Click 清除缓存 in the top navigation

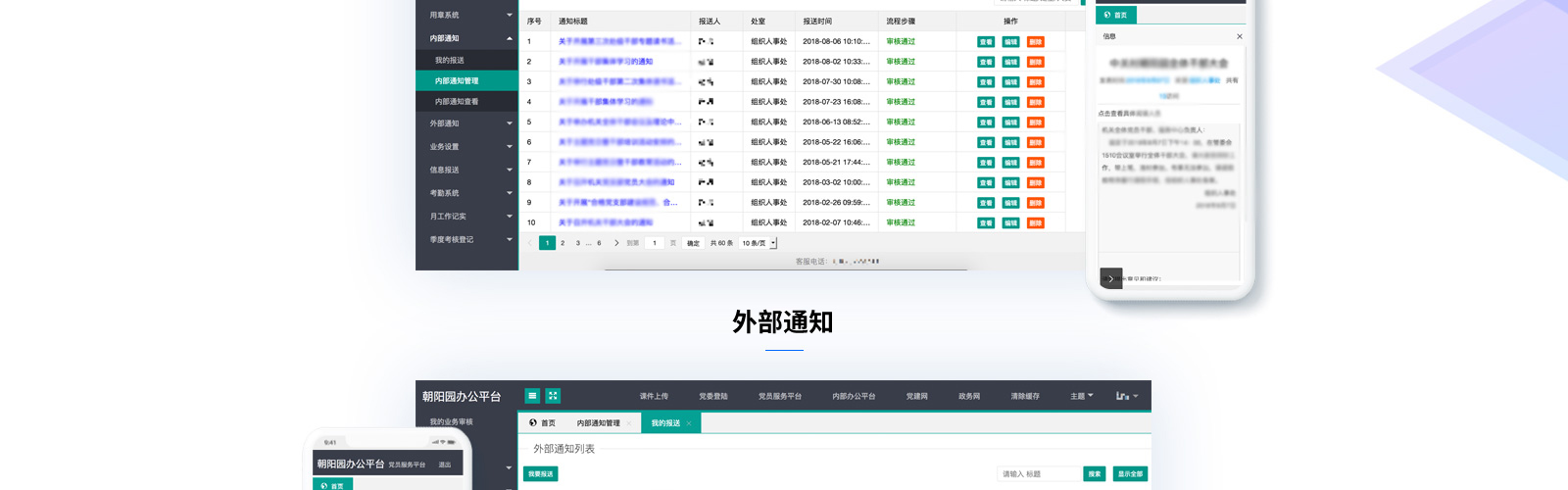point(1025,396)
